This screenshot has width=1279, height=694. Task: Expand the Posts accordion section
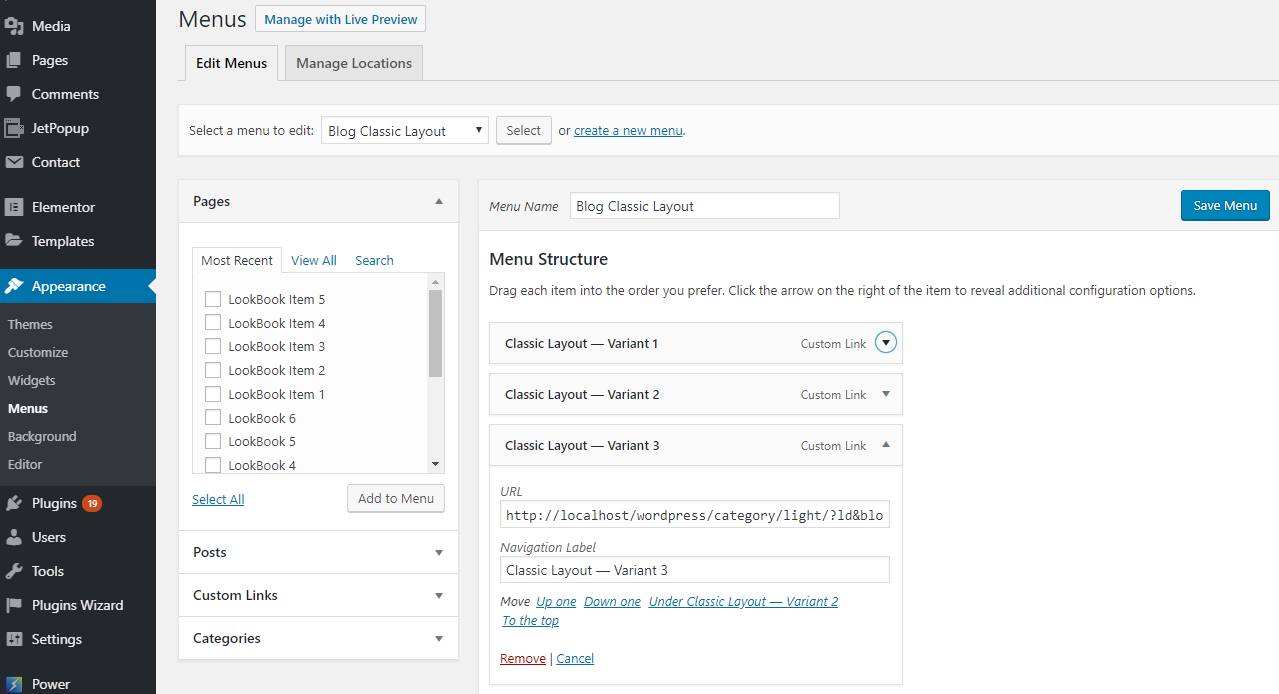(x=318, y=552)
